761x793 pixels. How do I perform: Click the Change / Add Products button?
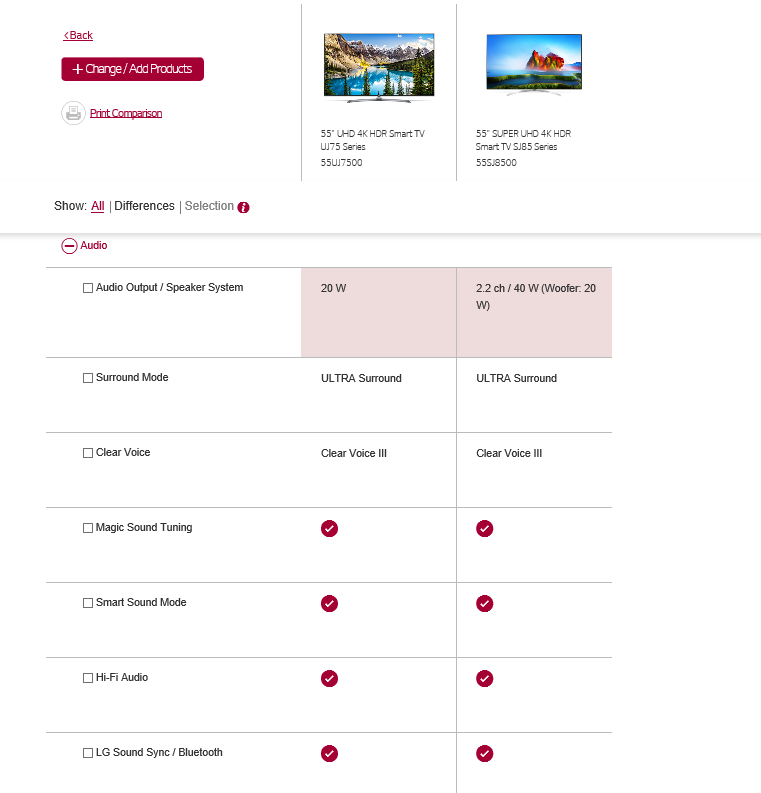click(x=132, y=69)
